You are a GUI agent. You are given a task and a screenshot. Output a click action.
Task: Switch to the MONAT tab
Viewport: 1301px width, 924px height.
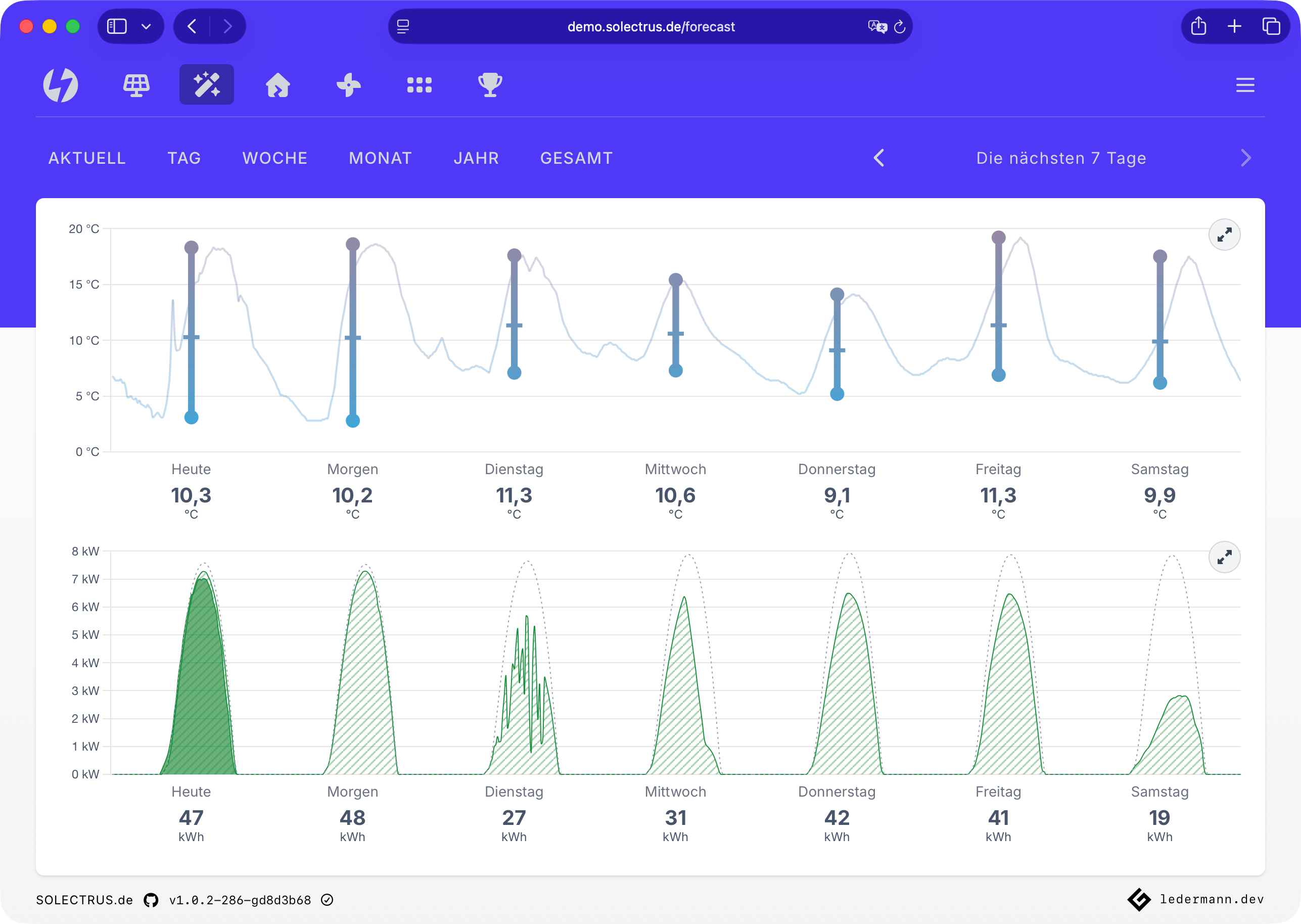coord(380,158)
